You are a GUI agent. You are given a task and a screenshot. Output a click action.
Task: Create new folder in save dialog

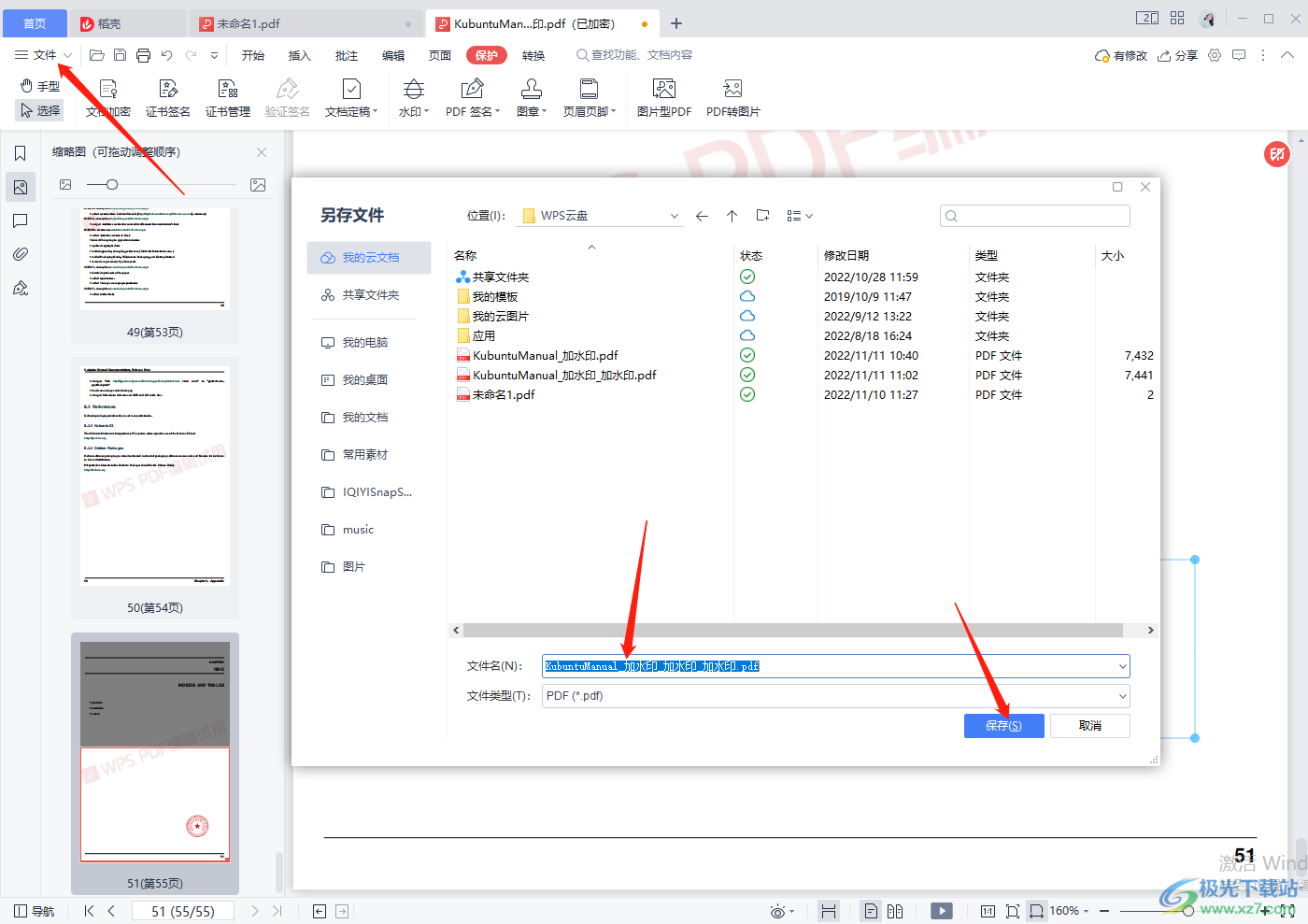762,216
